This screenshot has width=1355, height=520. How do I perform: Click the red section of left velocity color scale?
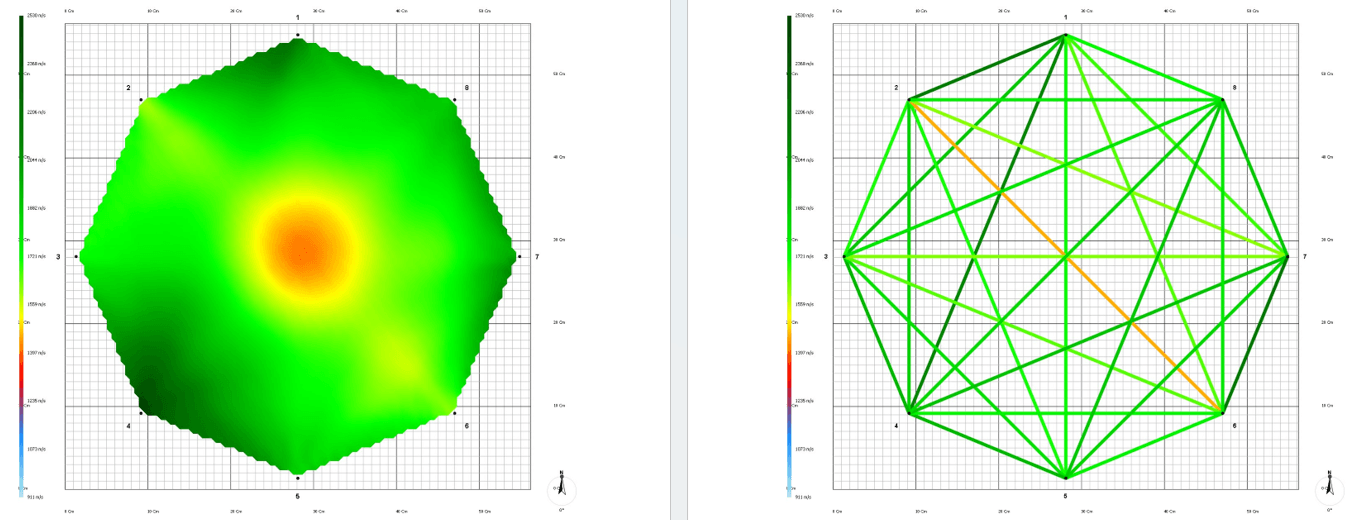pos(21,375)
